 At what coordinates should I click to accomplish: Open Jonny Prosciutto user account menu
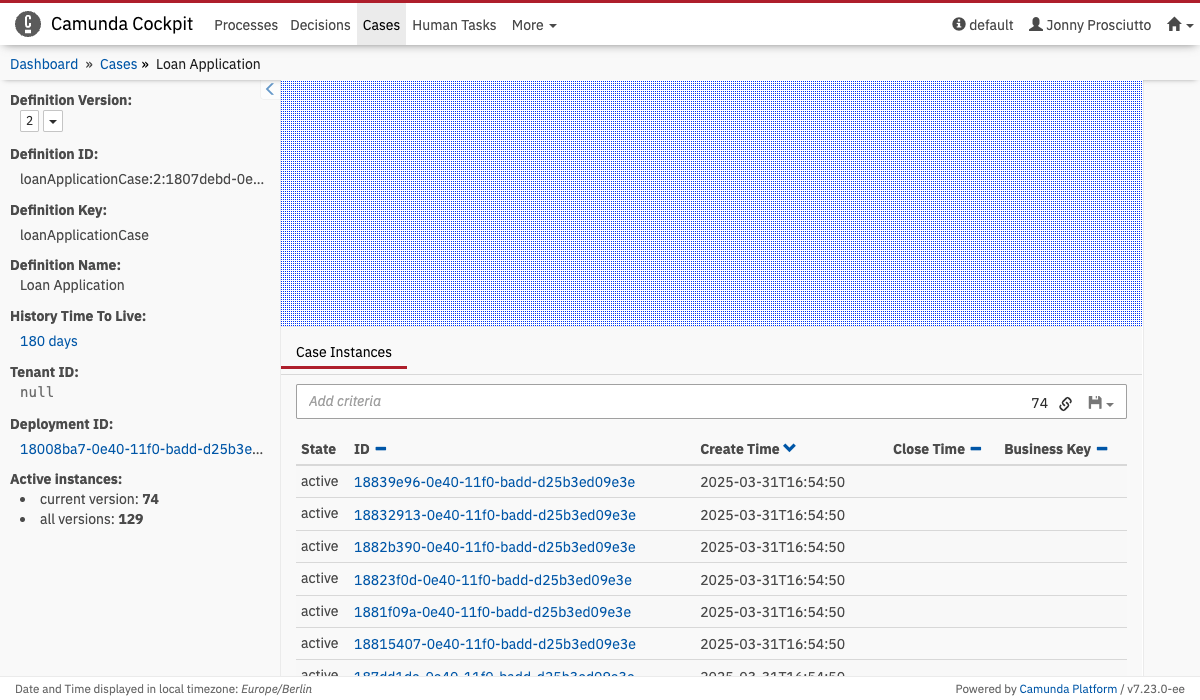pos(1090,25)
